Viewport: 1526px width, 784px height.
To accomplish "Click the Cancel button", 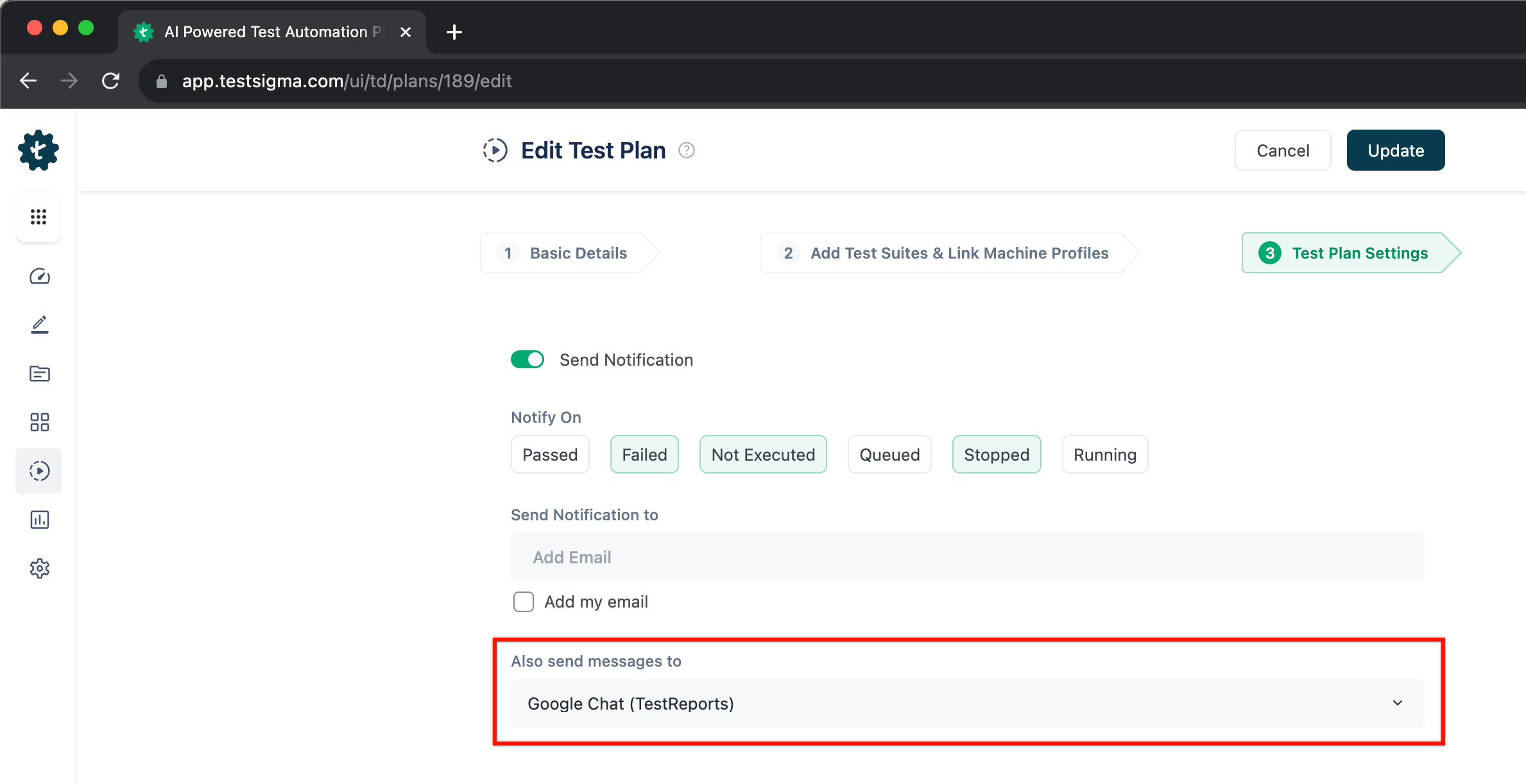I will tap(1282, 151).
